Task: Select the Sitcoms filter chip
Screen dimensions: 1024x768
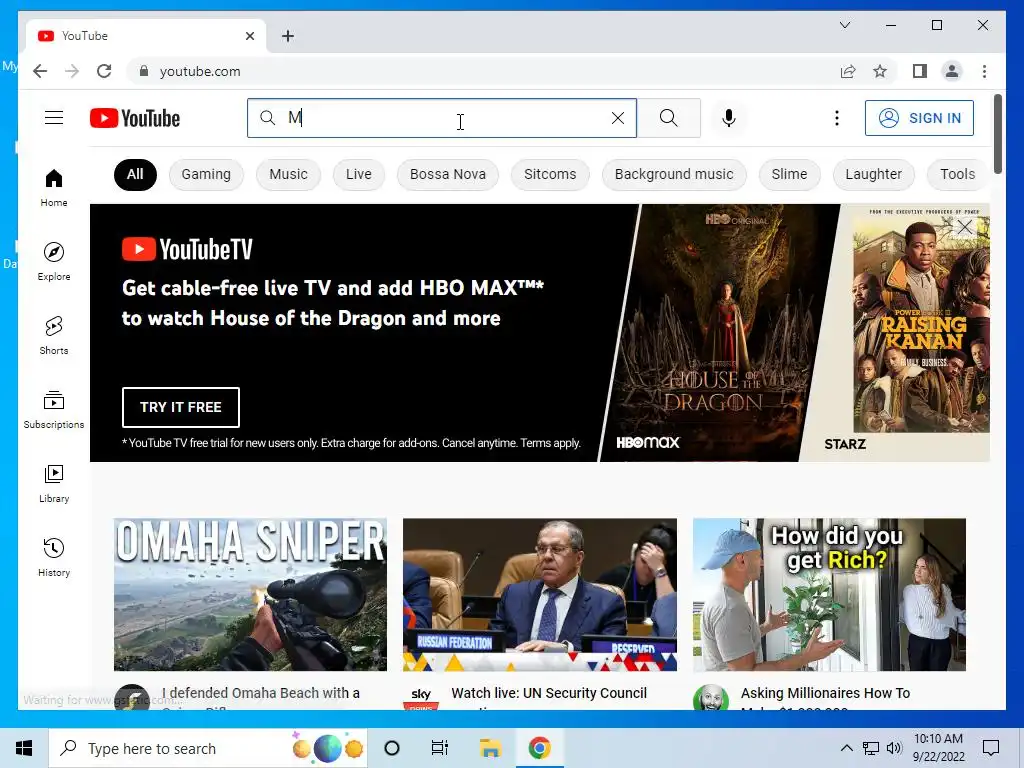Action: coord(550,174)
